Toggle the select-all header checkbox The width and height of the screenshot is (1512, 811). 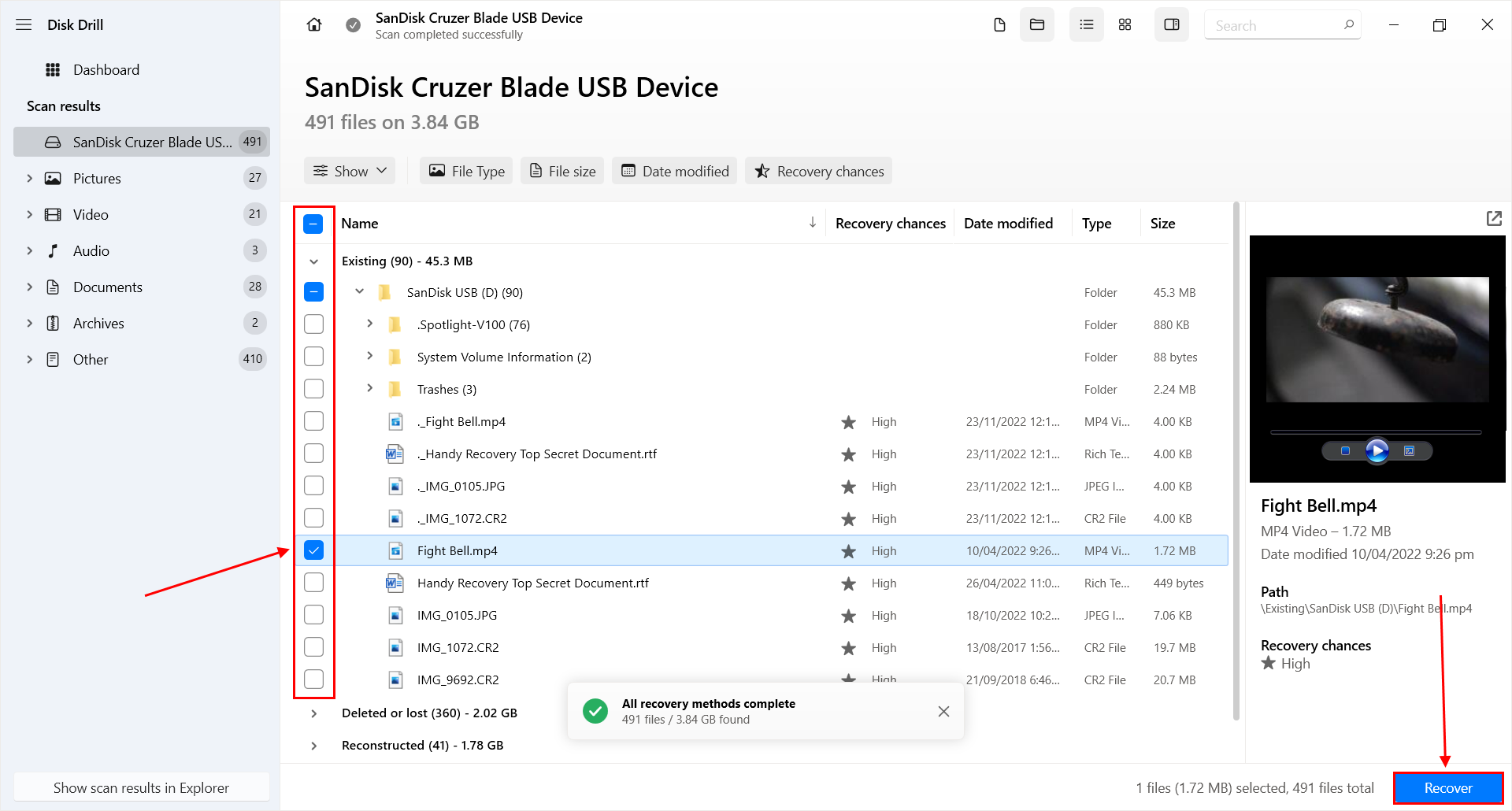pos(313,224)
